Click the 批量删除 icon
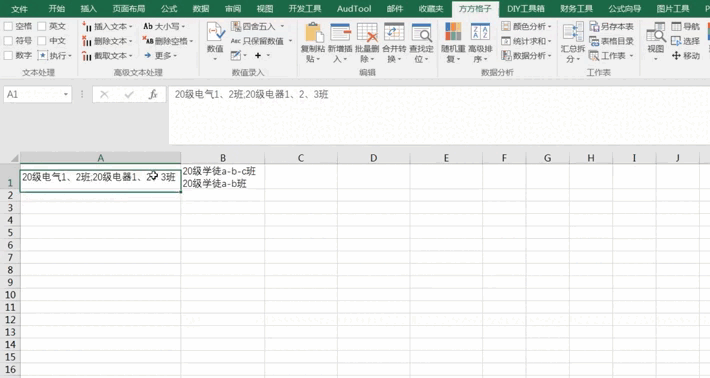The image size is (710, 378). (x=367, y=33)
